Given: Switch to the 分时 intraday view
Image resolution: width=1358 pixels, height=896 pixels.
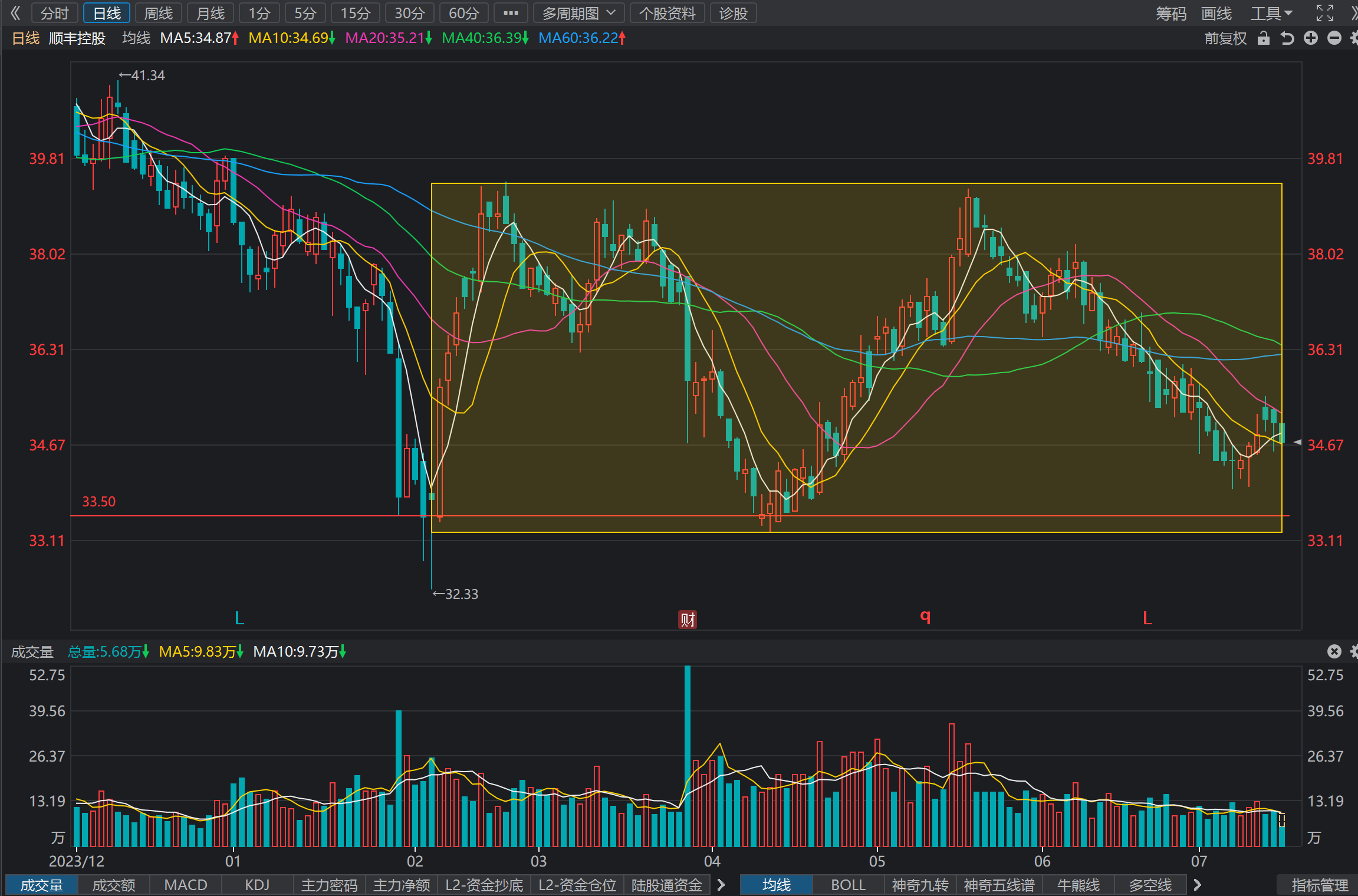Looking at the screenshot, I should [55, 13].
